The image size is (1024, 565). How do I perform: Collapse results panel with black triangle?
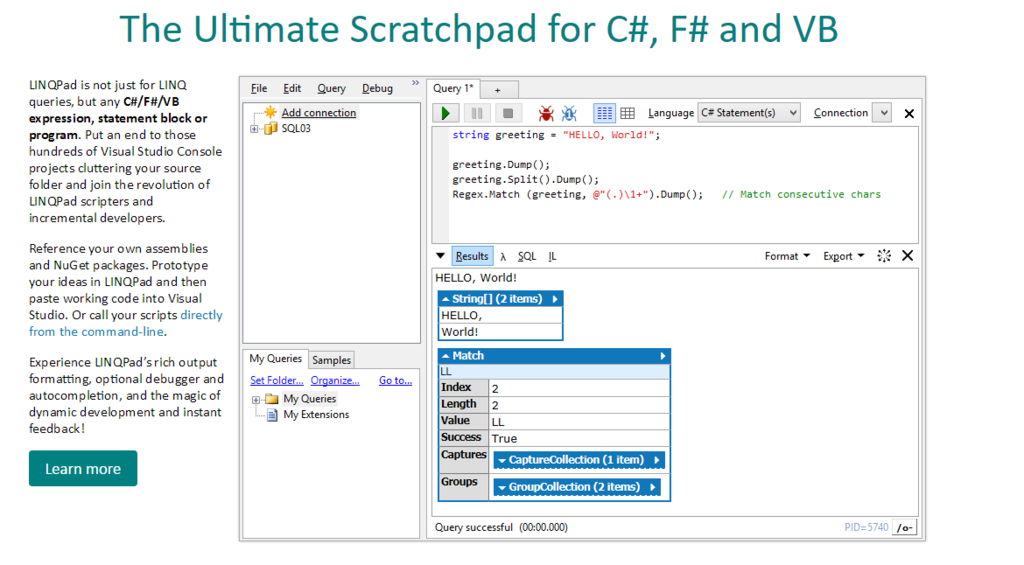click(x=440, y=255)
